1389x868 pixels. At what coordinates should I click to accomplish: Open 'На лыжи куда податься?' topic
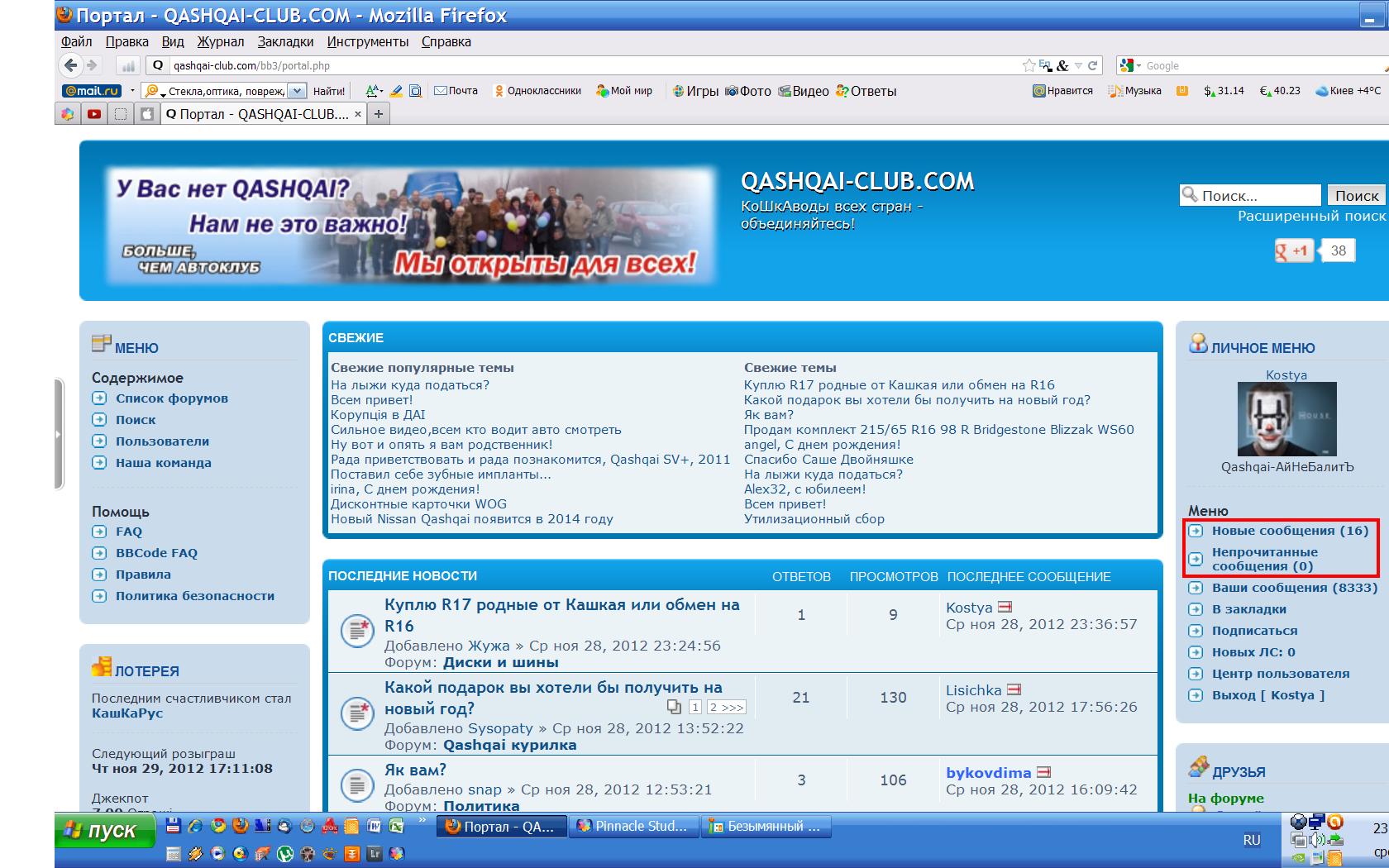(x=410, y=385)
